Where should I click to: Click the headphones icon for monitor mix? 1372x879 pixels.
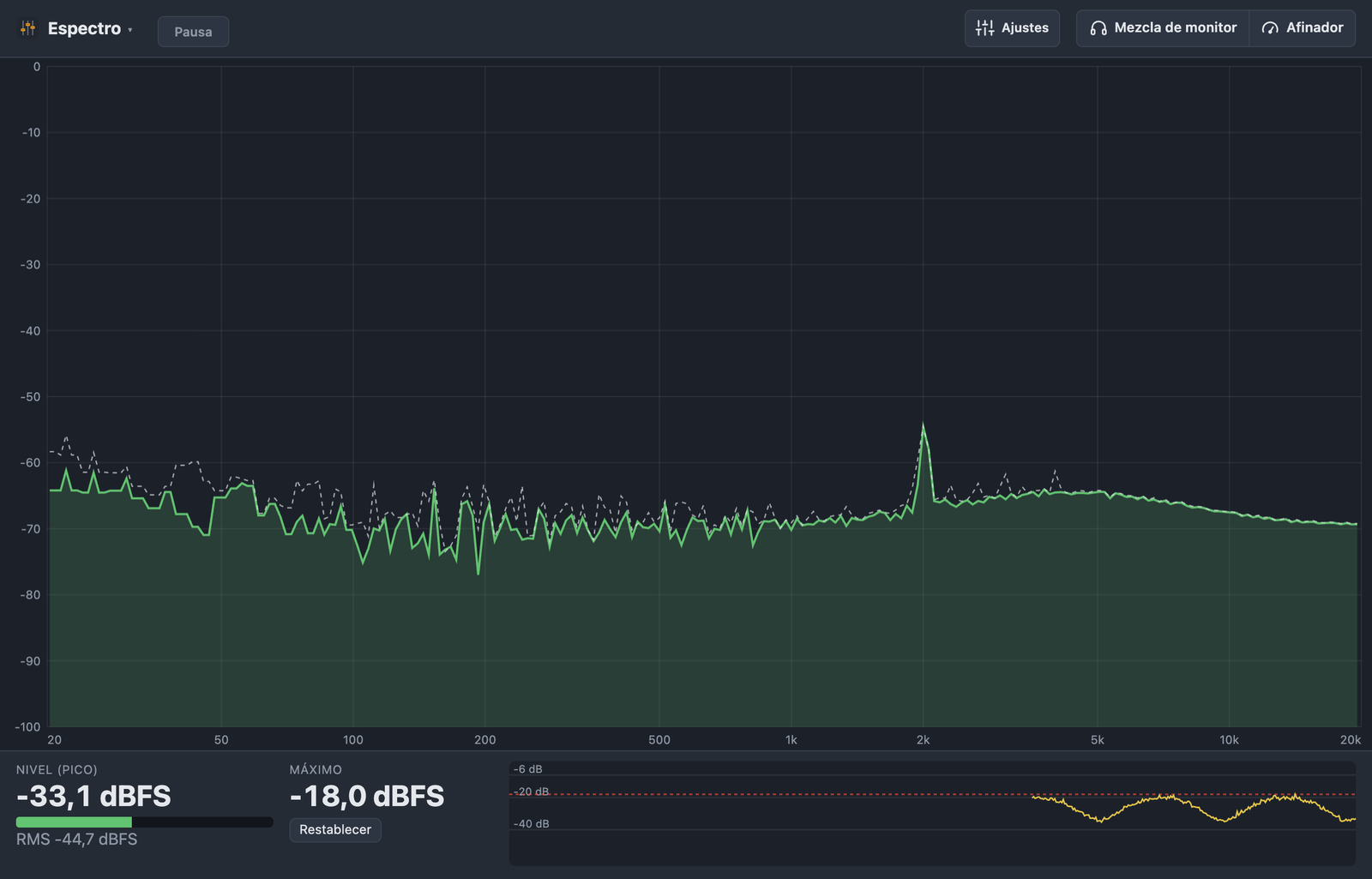[1098, 28]
